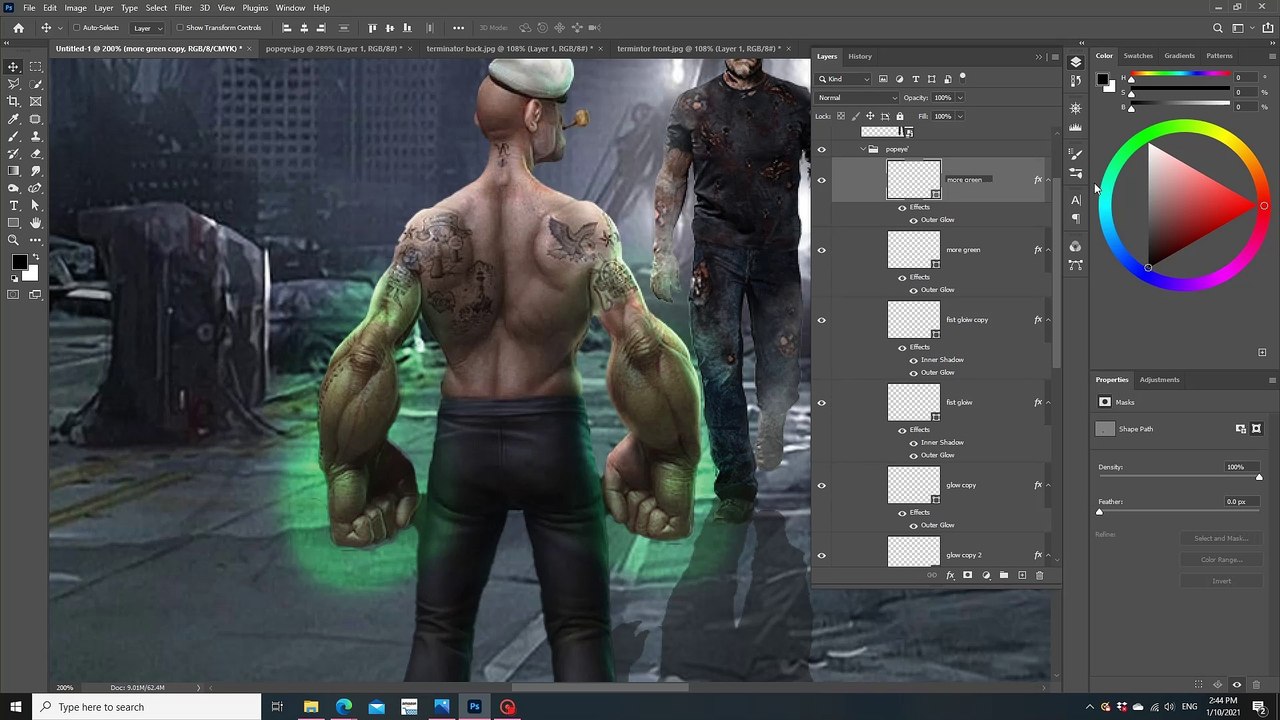The width and height of the screenshot is (1280, 720).
Task: Check Show Transform Controls
Action: tap(180, 28)
